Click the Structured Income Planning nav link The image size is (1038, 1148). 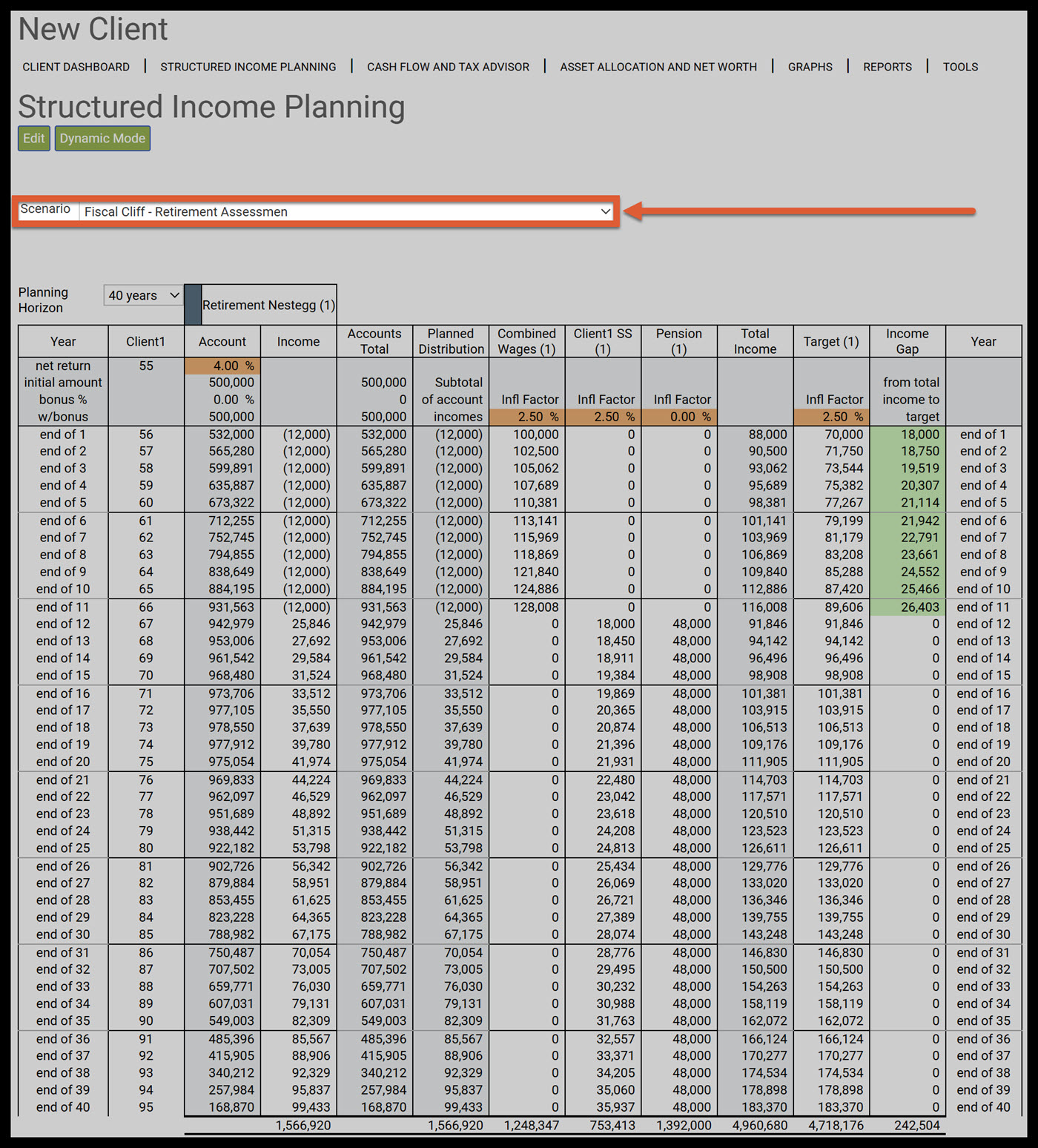[x=248, y=67]
